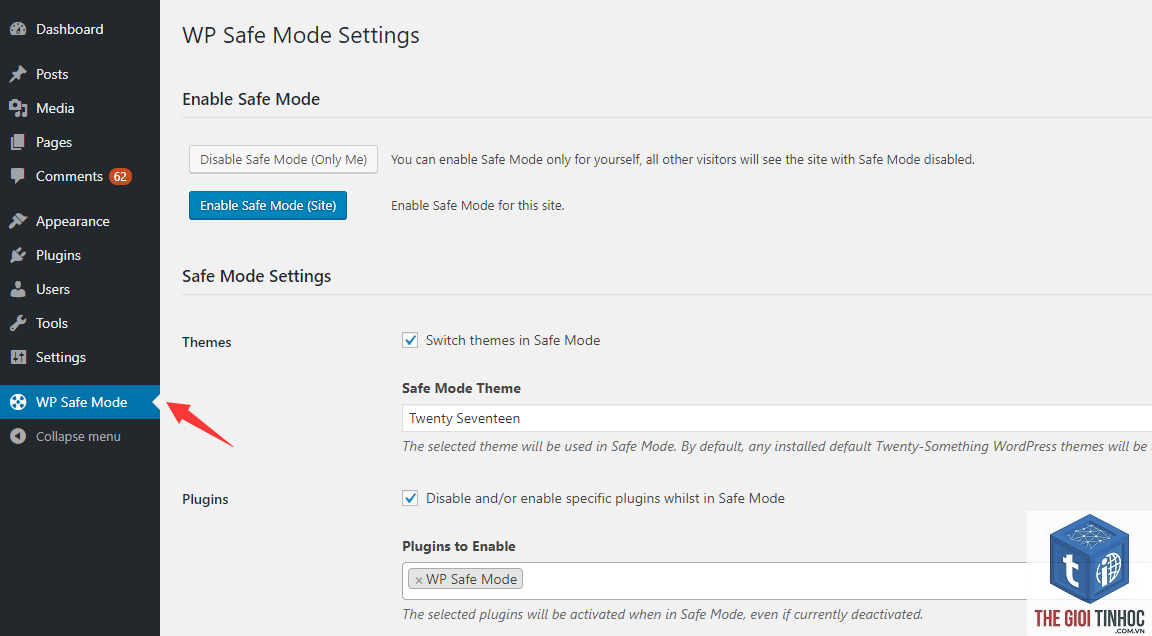
Task: Open the Comments menu
Action: [x=79, y=176]
